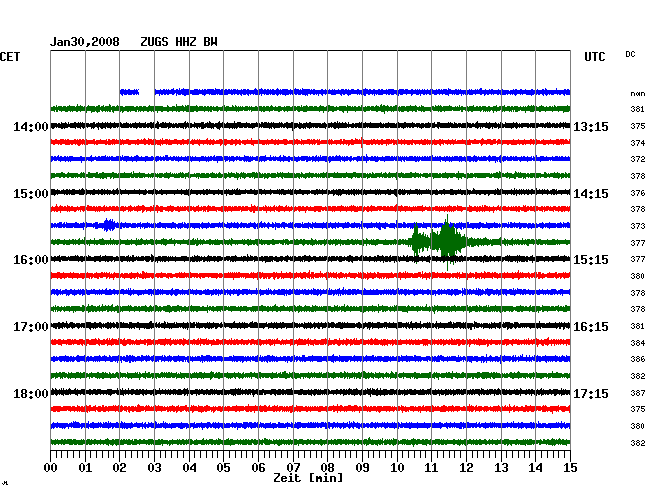Click the 16:00 CET time label
Image resolution: width=650 pixels, height=494 pixels.
click(31, 260)
